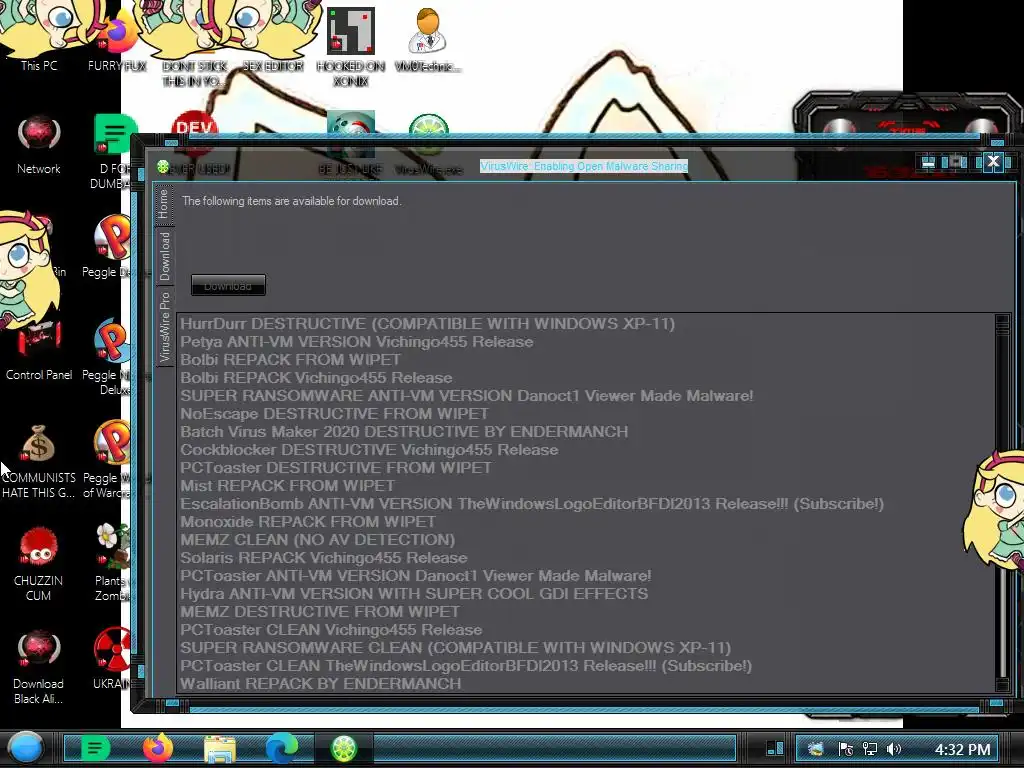Open the green document app in taskbar

point(95,748)
